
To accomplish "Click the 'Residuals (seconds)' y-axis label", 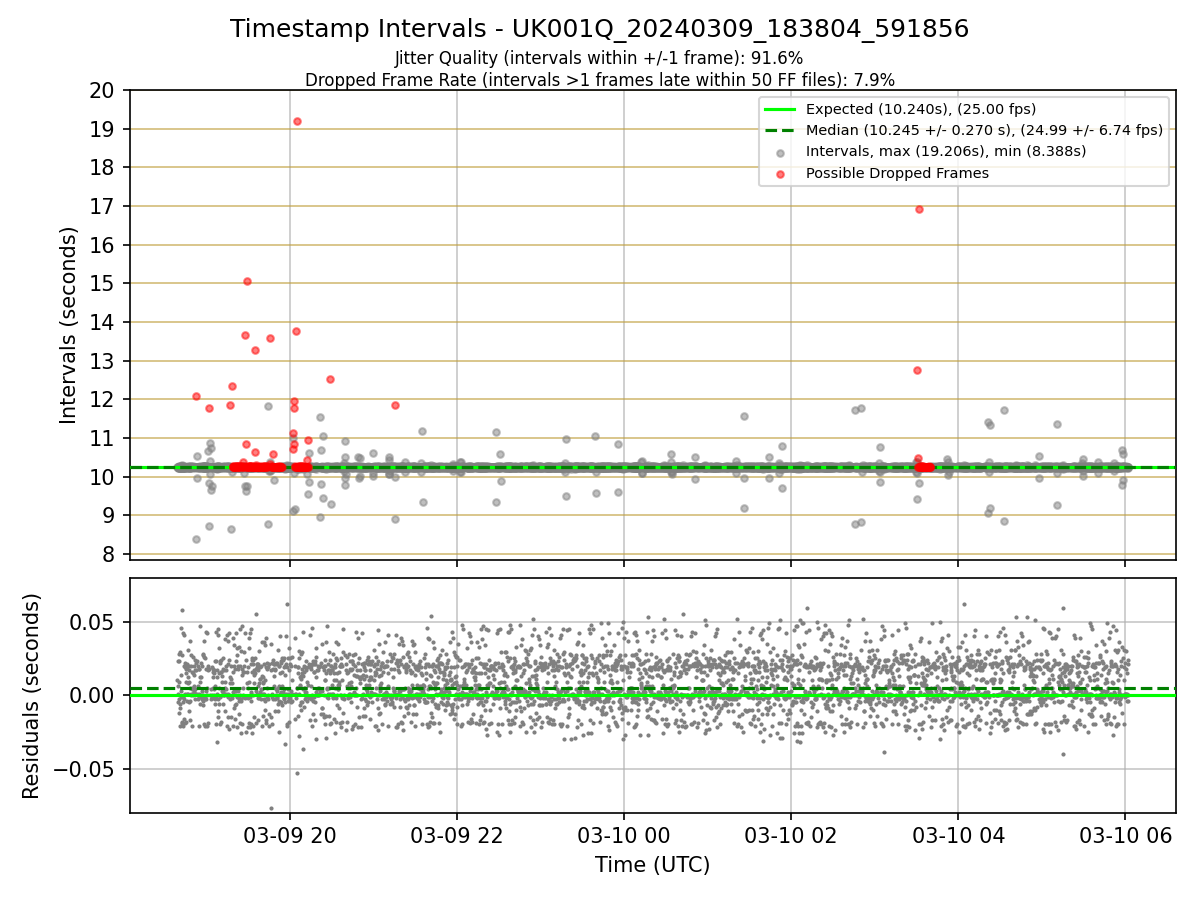I will (x=32, y=696).
